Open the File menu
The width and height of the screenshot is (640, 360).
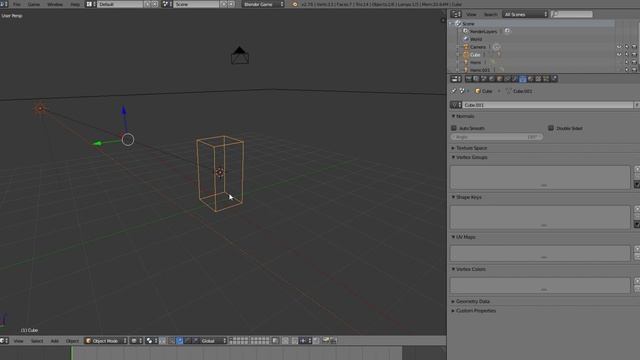pyautogui.click(x=17, y=4)
